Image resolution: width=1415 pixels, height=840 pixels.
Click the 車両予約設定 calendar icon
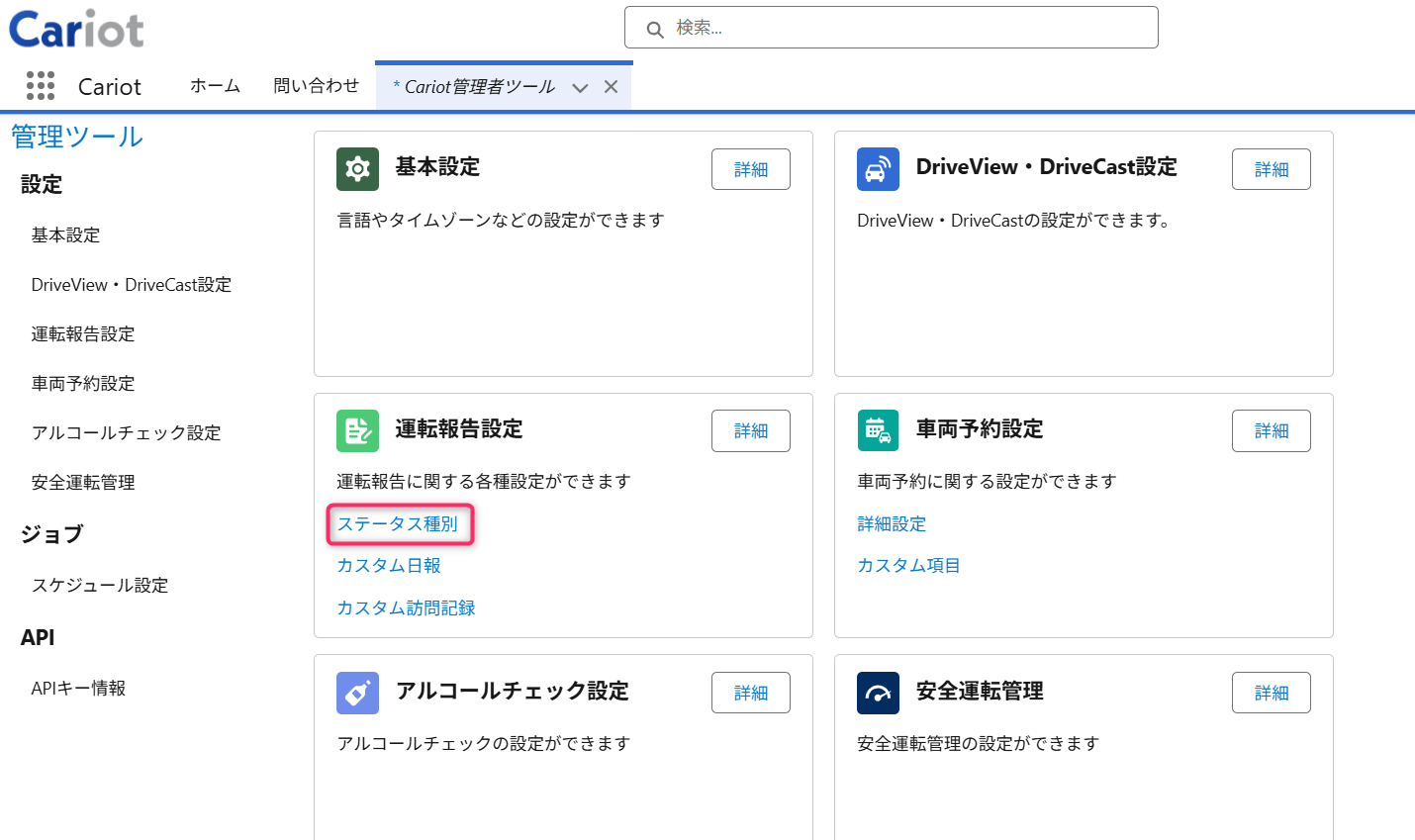(878, 430)
